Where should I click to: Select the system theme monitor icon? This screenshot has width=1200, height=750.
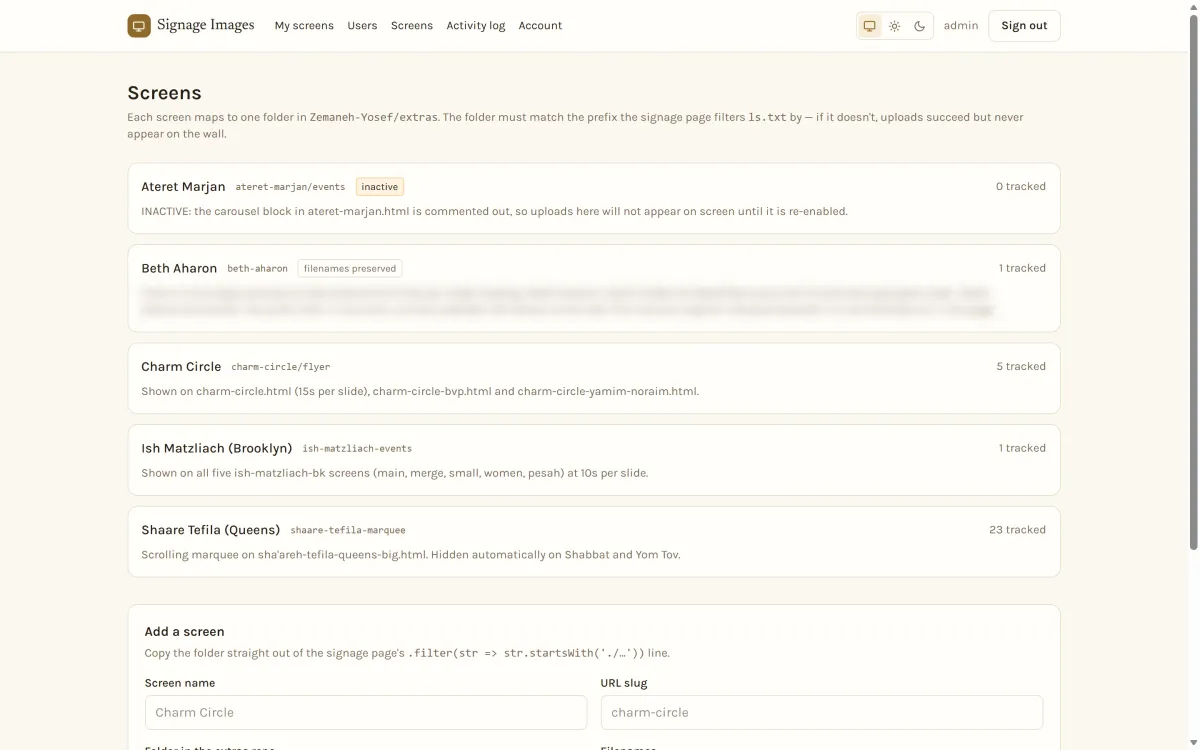tap(869, 26)
